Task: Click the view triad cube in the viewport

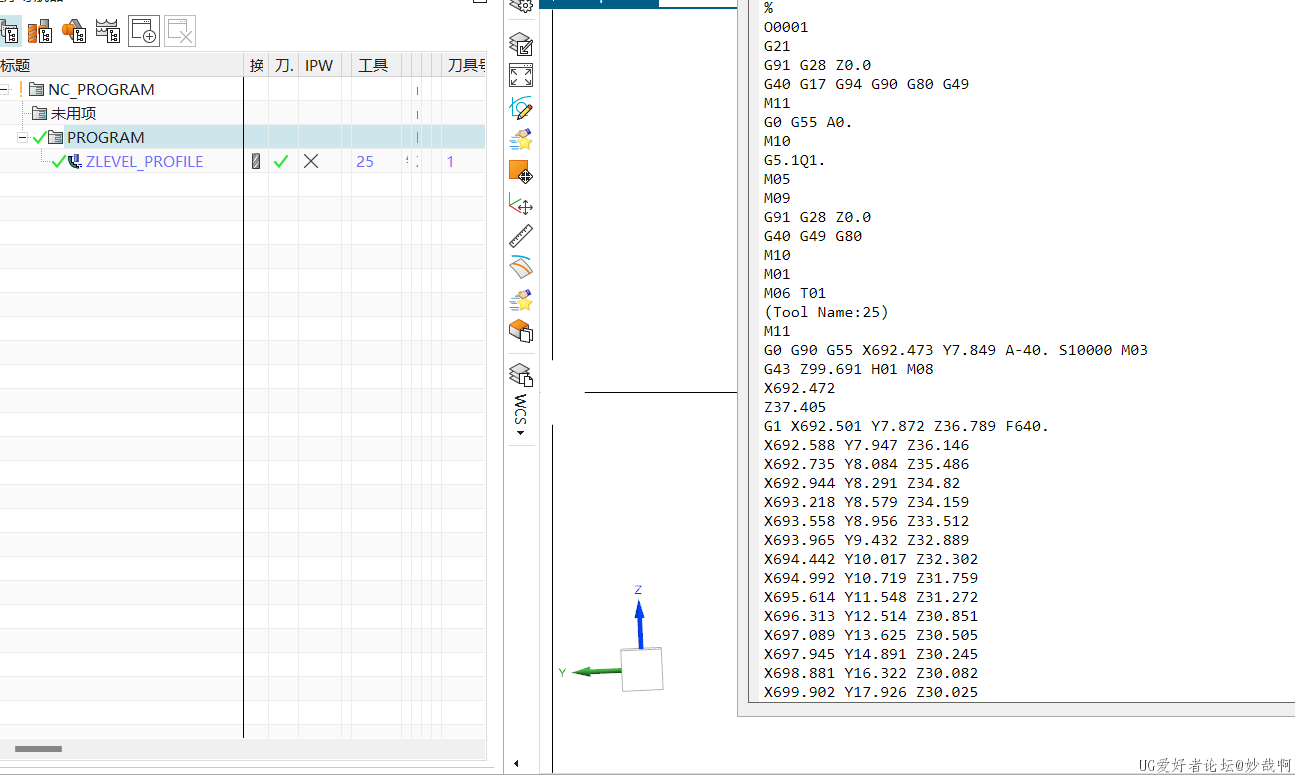Action: [641, 669]
